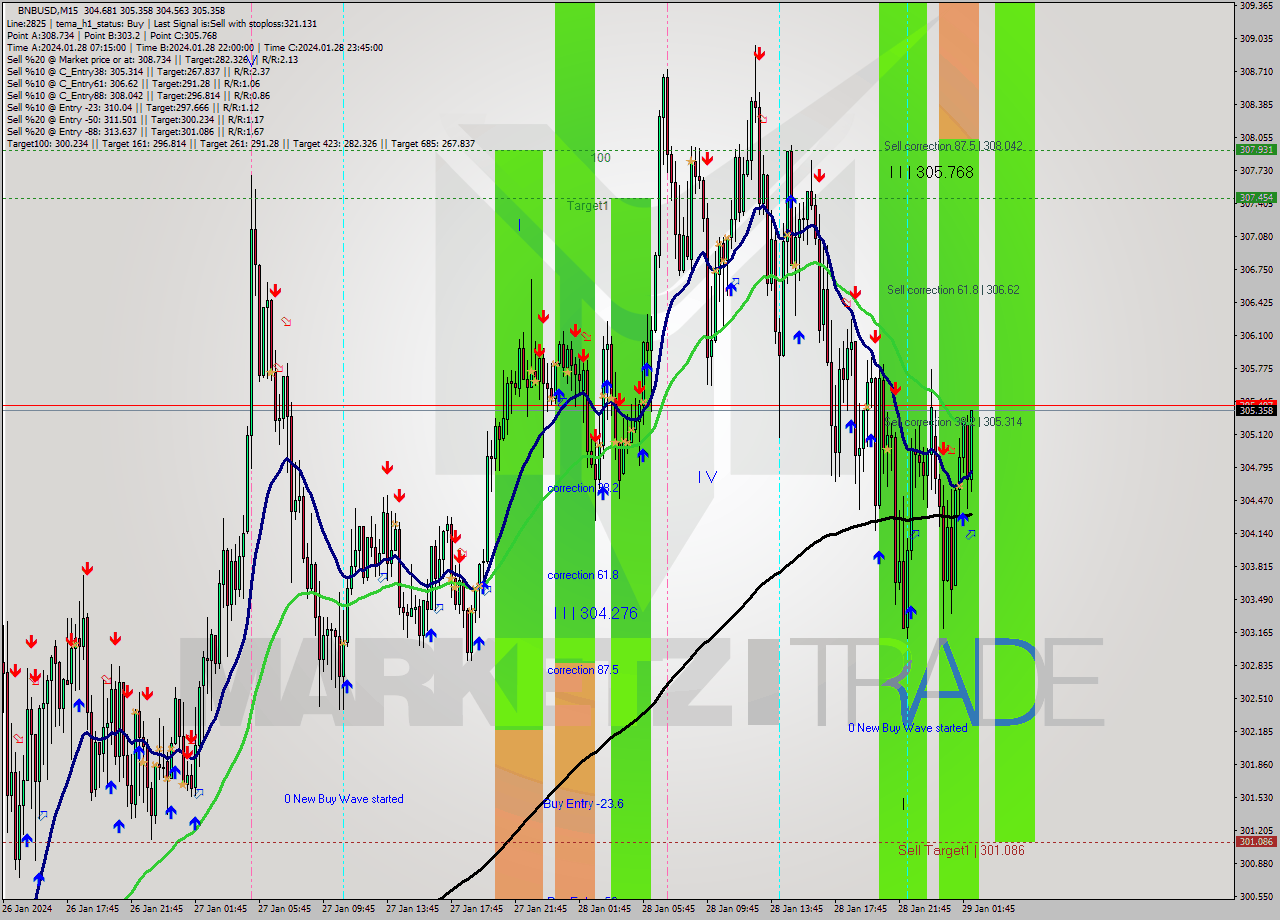Select the 'Target1' label on green zone

(588, 205)
